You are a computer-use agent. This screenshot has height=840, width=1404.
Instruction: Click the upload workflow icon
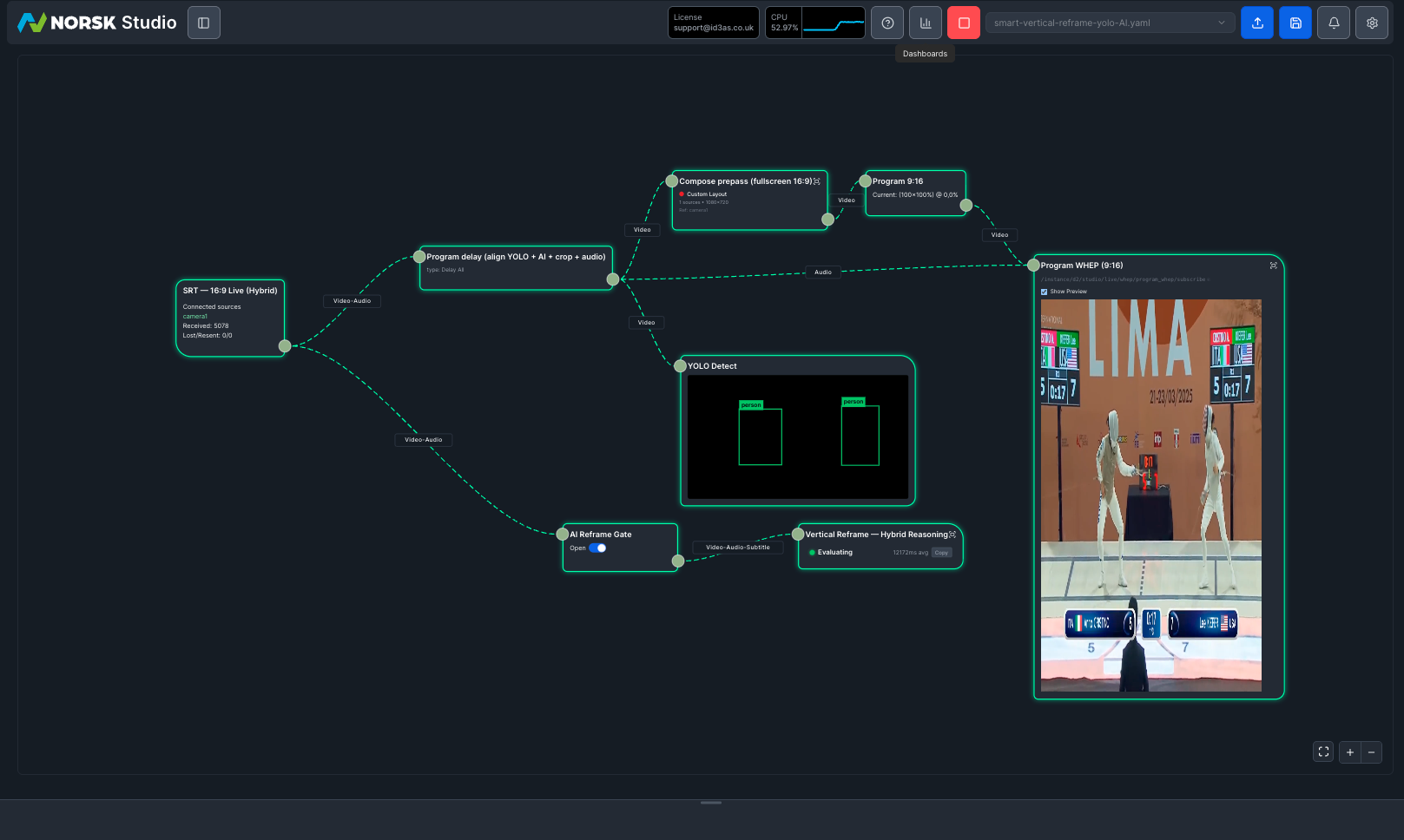1257,23
